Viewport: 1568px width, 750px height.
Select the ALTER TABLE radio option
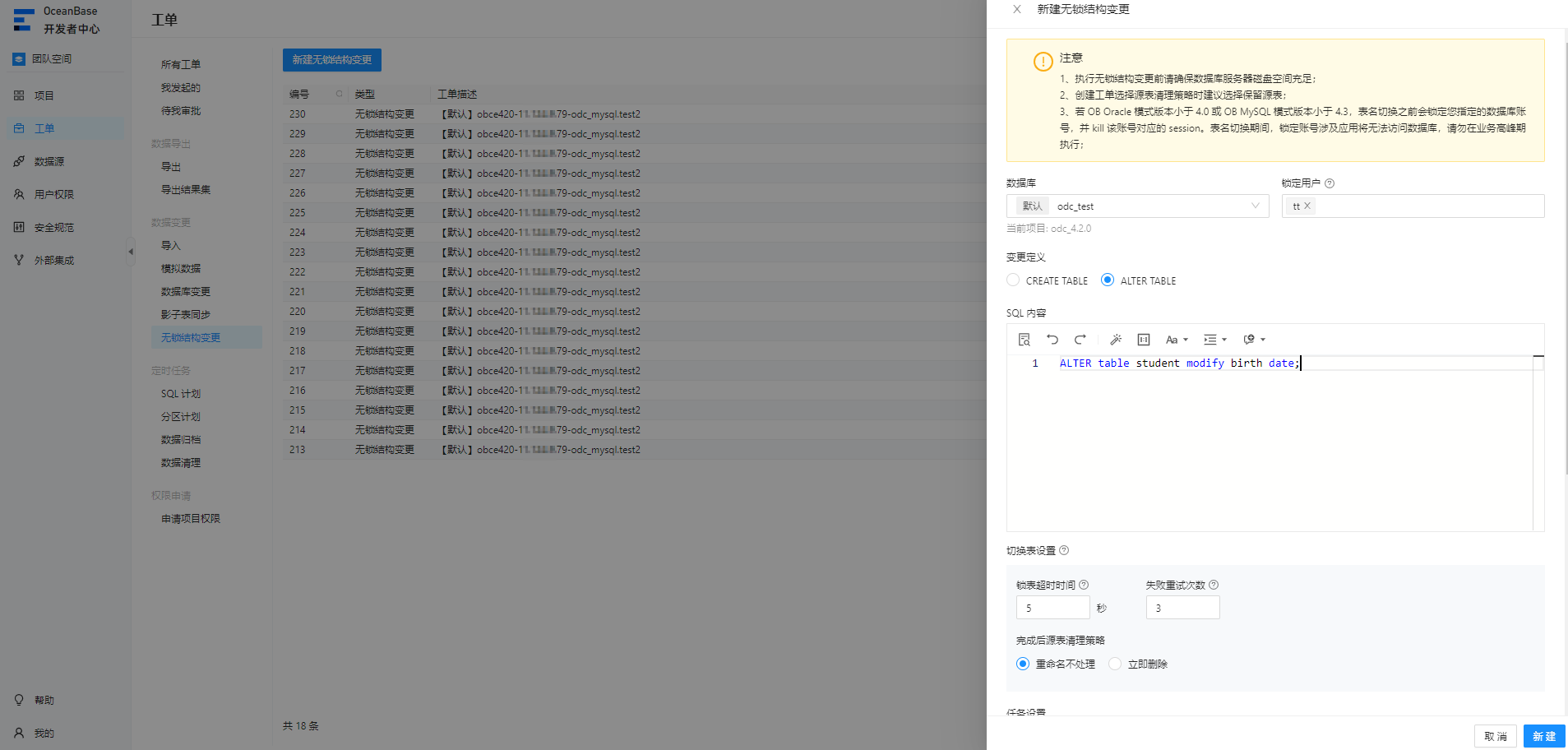point(1108,280)
